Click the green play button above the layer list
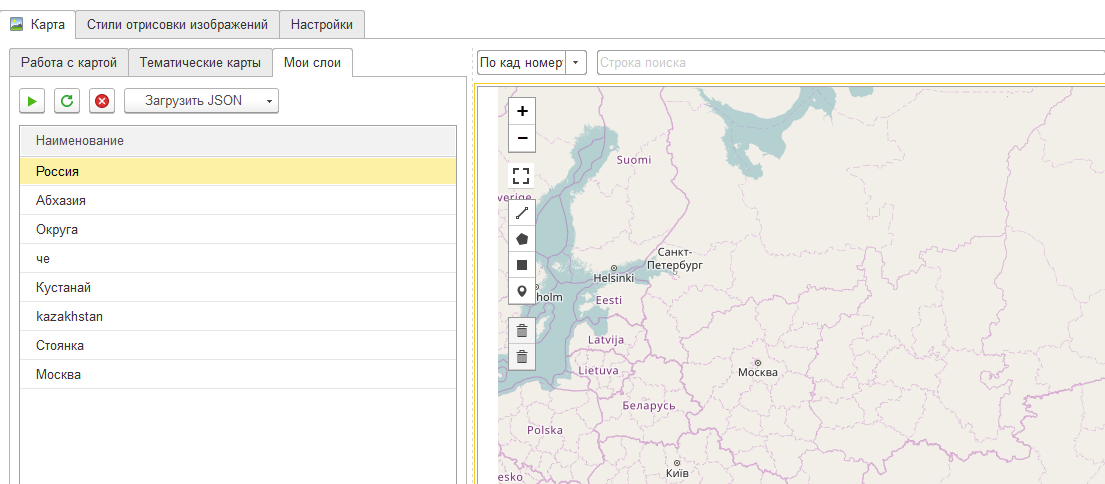The image size is (1105, 484). click(32, 101)
